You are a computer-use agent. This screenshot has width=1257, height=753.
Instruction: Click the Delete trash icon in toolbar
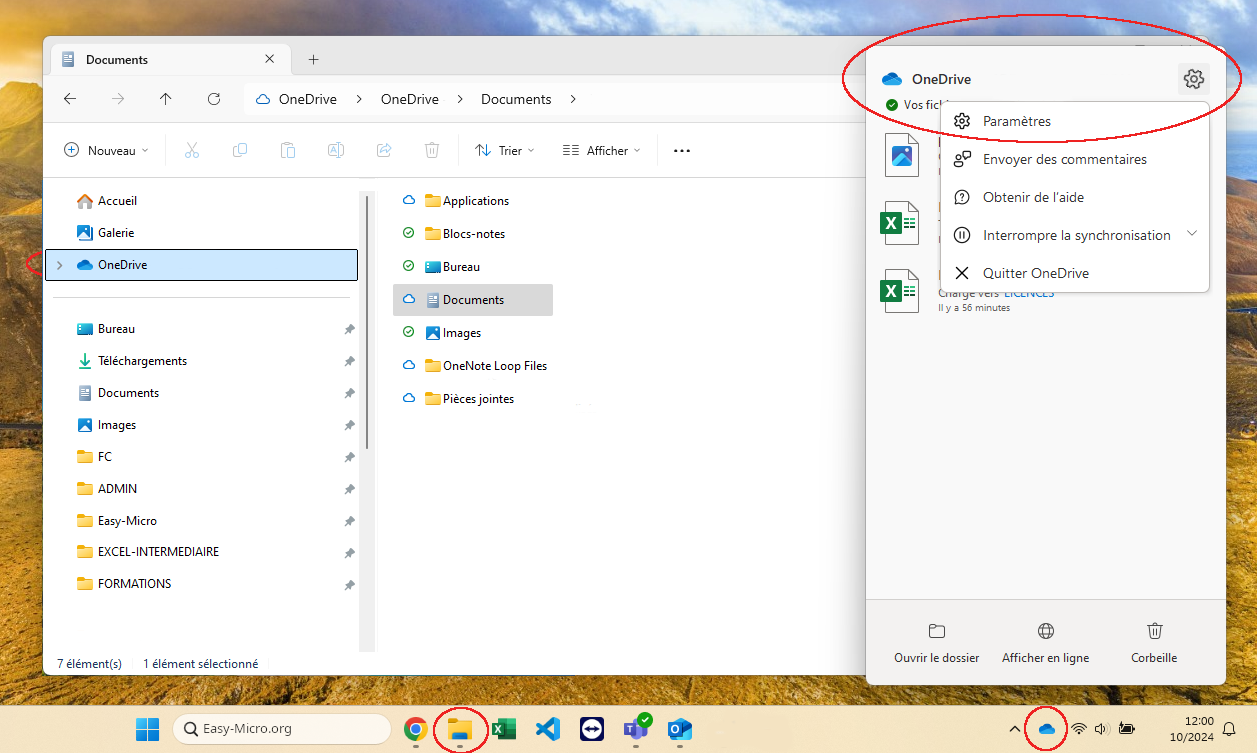[x=432, y=150]
